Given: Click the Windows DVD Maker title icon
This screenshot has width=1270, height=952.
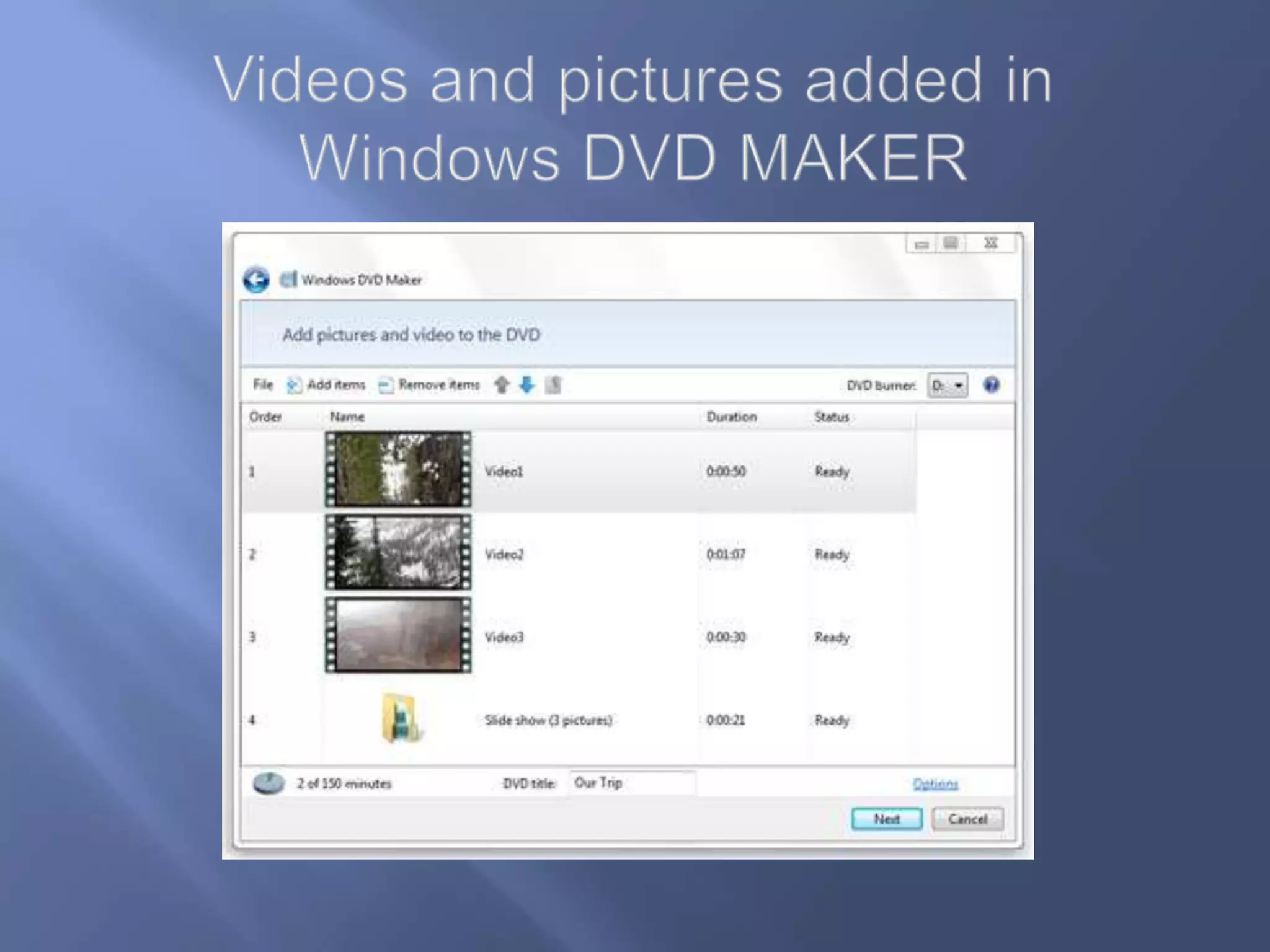Looking at the screenshot, I should [x=288, y=280].
